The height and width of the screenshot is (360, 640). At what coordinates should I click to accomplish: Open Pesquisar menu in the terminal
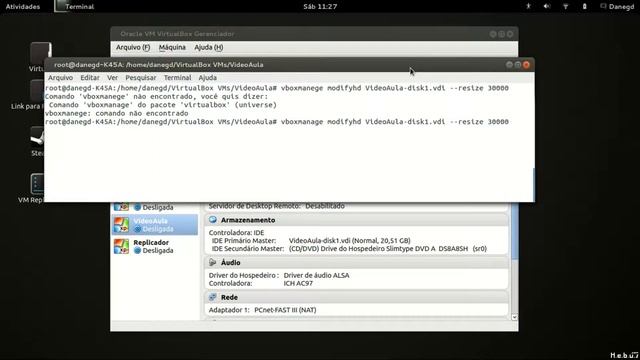pyautogui.click(x=140, y=78)
